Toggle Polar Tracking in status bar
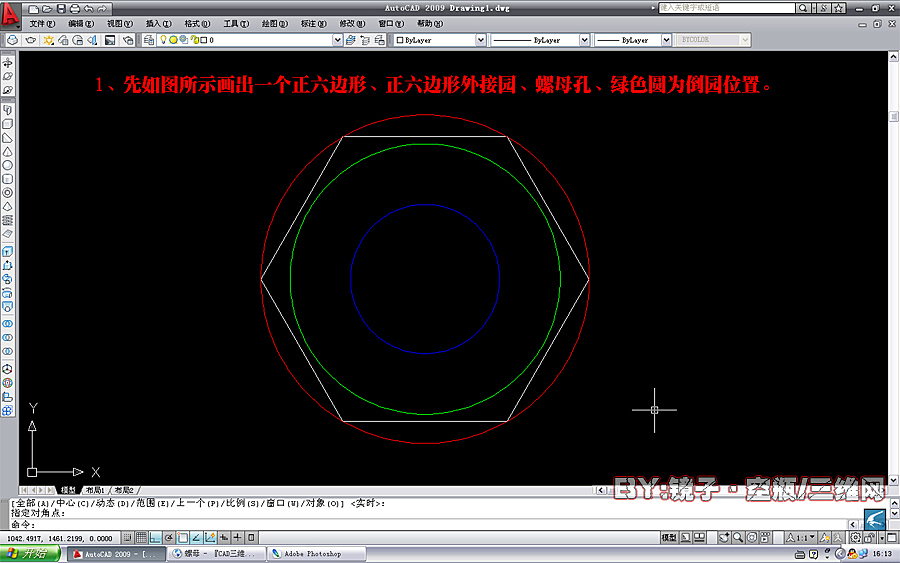 tap(169, 538)
